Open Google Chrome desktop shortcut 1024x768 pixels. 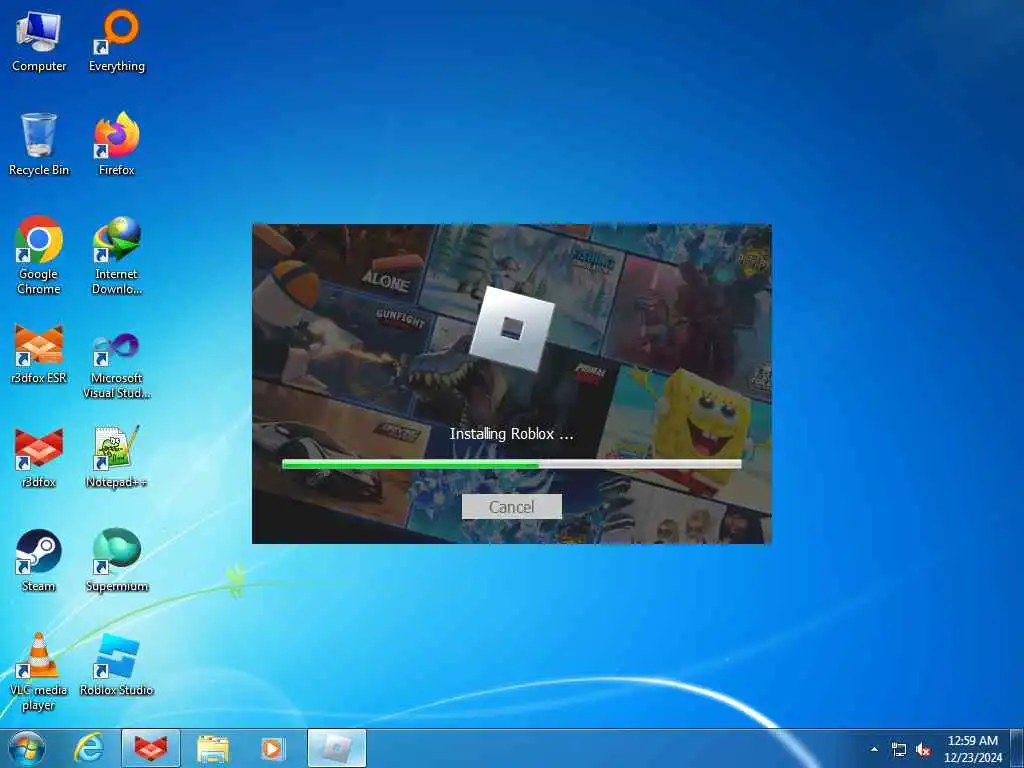pyautogui.click(x=39, y=256)
